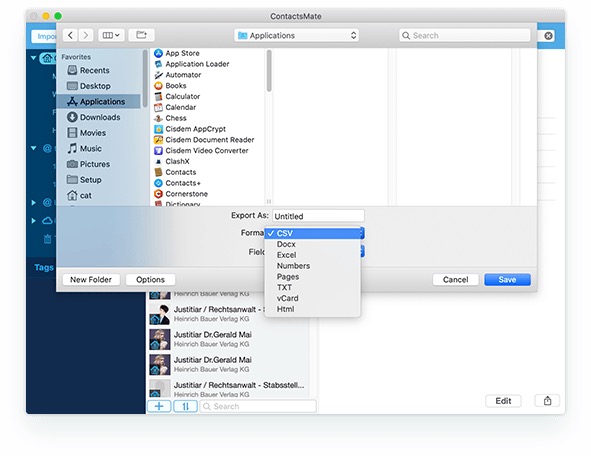Click the Export As name field
Screen dimensions: 591x456
pyautogui.click(x=318, y=216)
